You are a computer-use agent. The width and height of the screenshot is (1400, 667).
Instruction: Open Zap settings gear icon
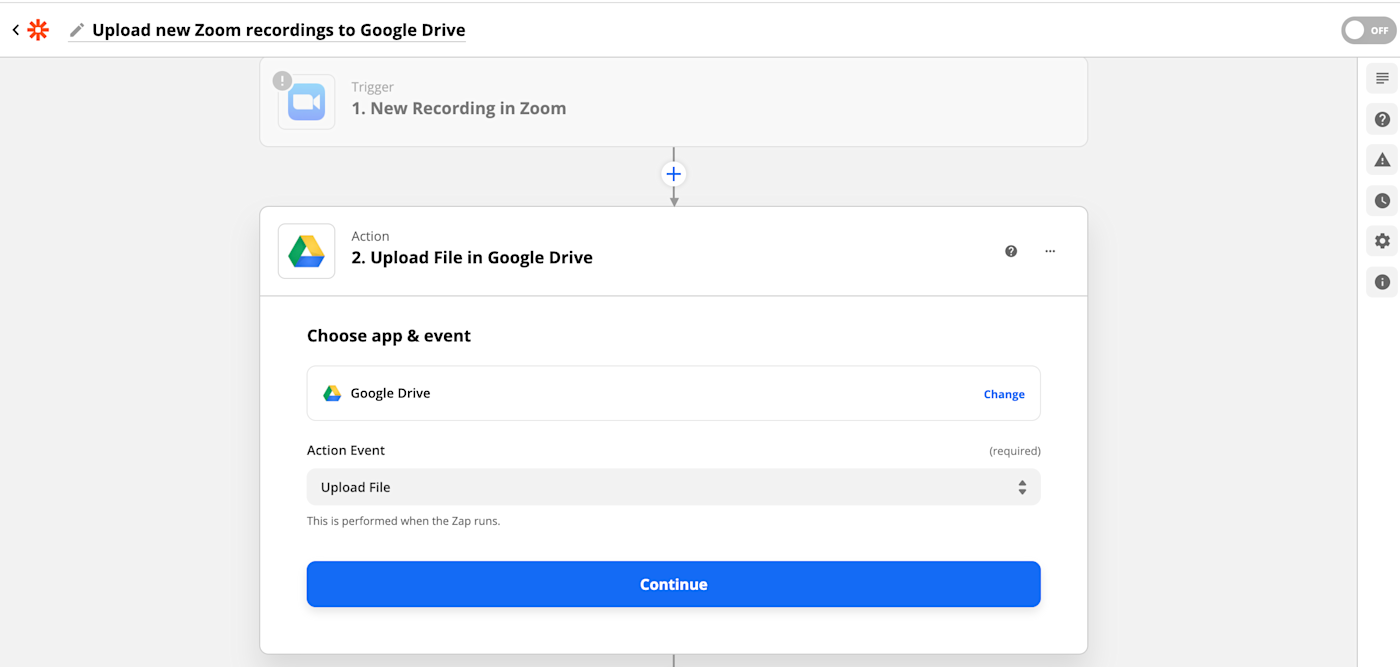tap(1382, 241)
